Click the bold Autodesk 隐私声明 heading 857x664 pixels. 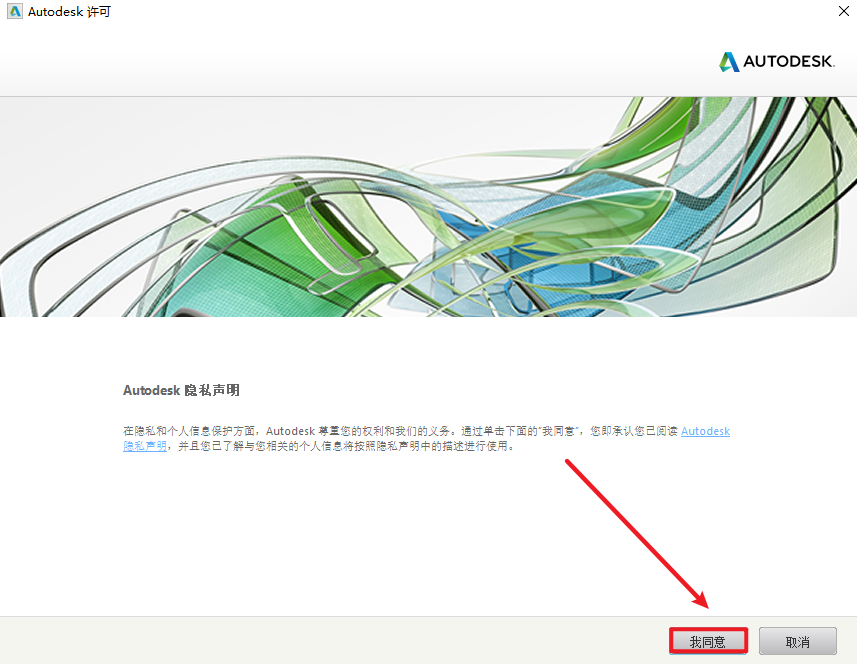[x=181, y=390]
